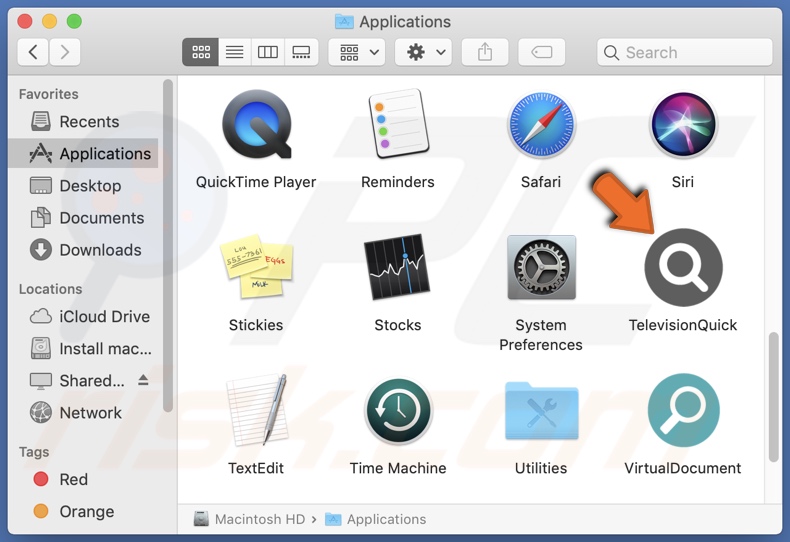
Task: Select the Install mac... volume in sidebar
Action: (83, 349)
